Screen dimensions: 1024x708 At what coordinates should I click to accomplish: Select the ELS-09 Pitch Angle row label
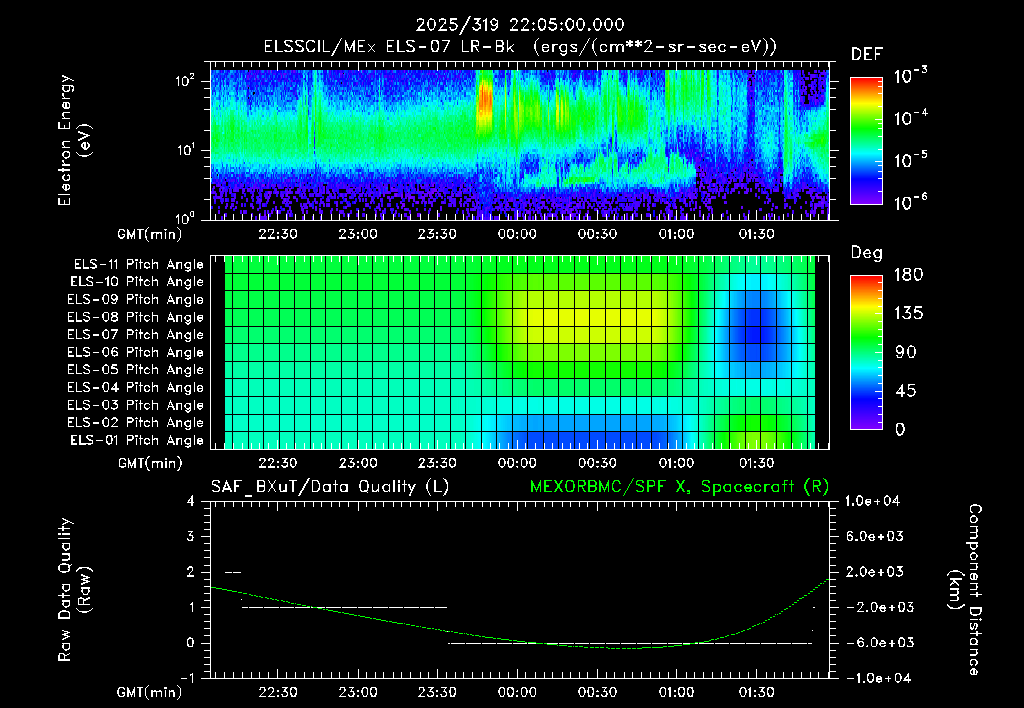pyautogui.click(x=136, y=300)
